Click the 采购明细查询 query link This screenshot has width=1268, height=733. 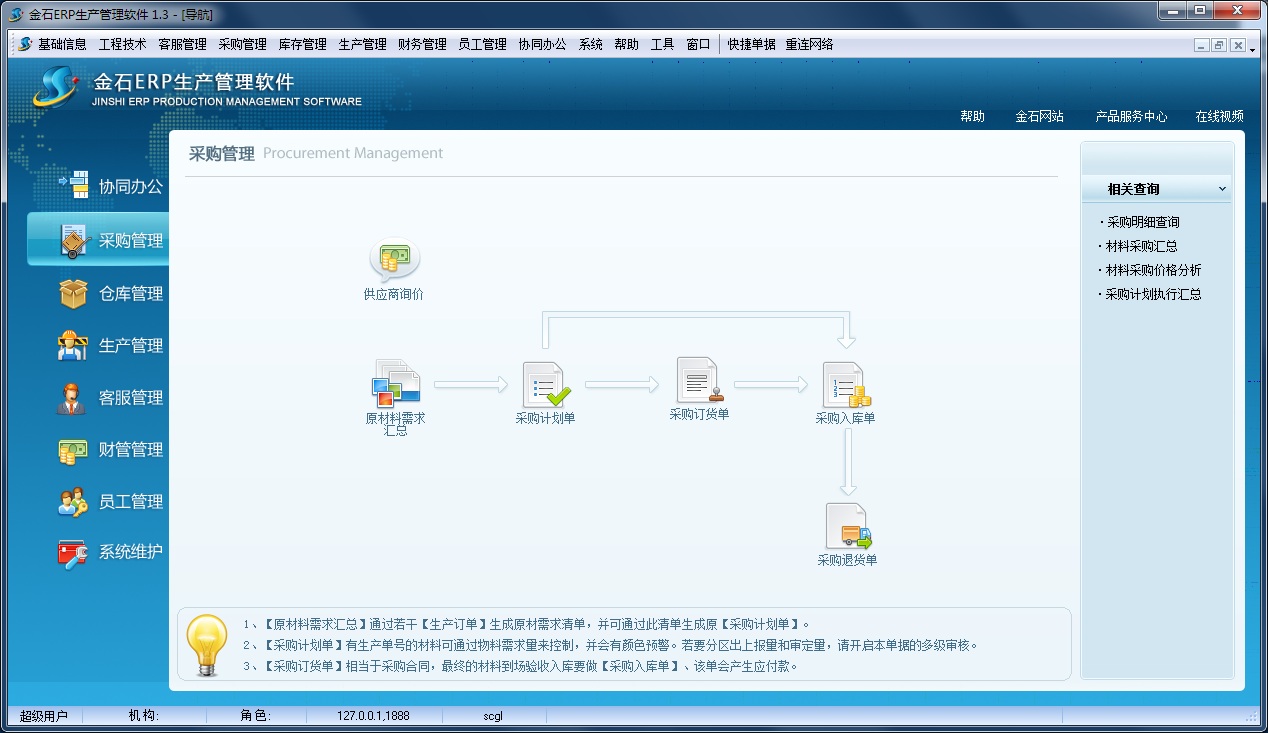pyautogui.click(x=1142, y=222)
